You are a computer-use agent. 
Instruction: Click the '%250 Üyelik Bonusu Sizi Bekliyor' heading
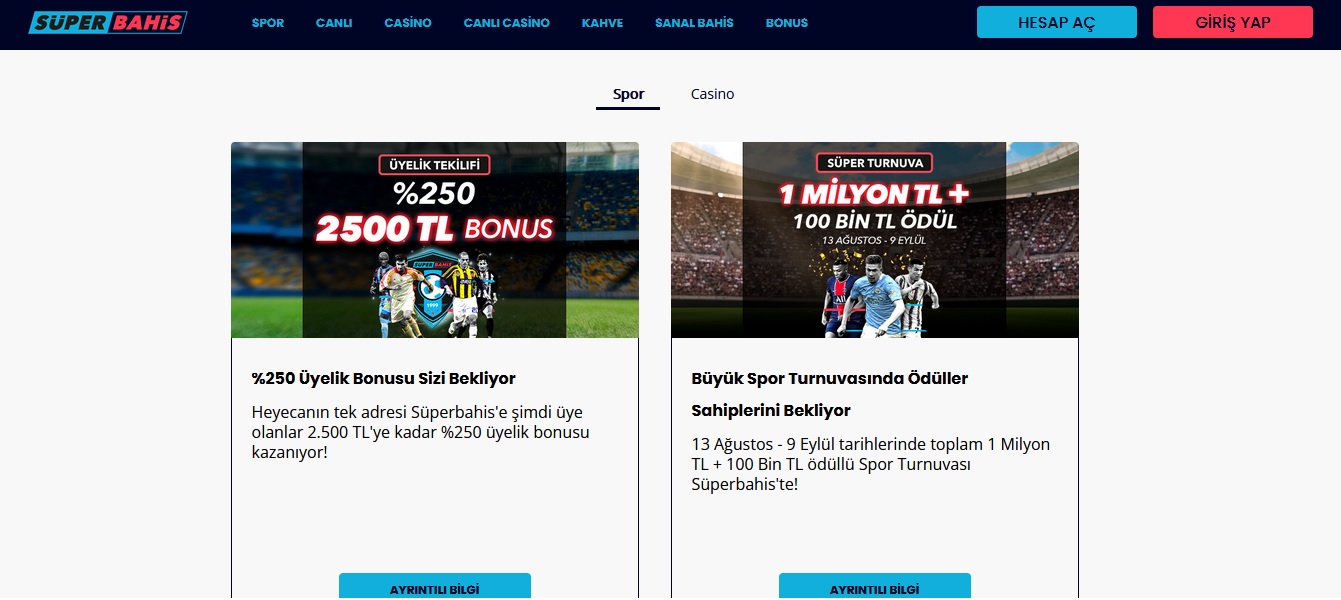click(384, 379)
